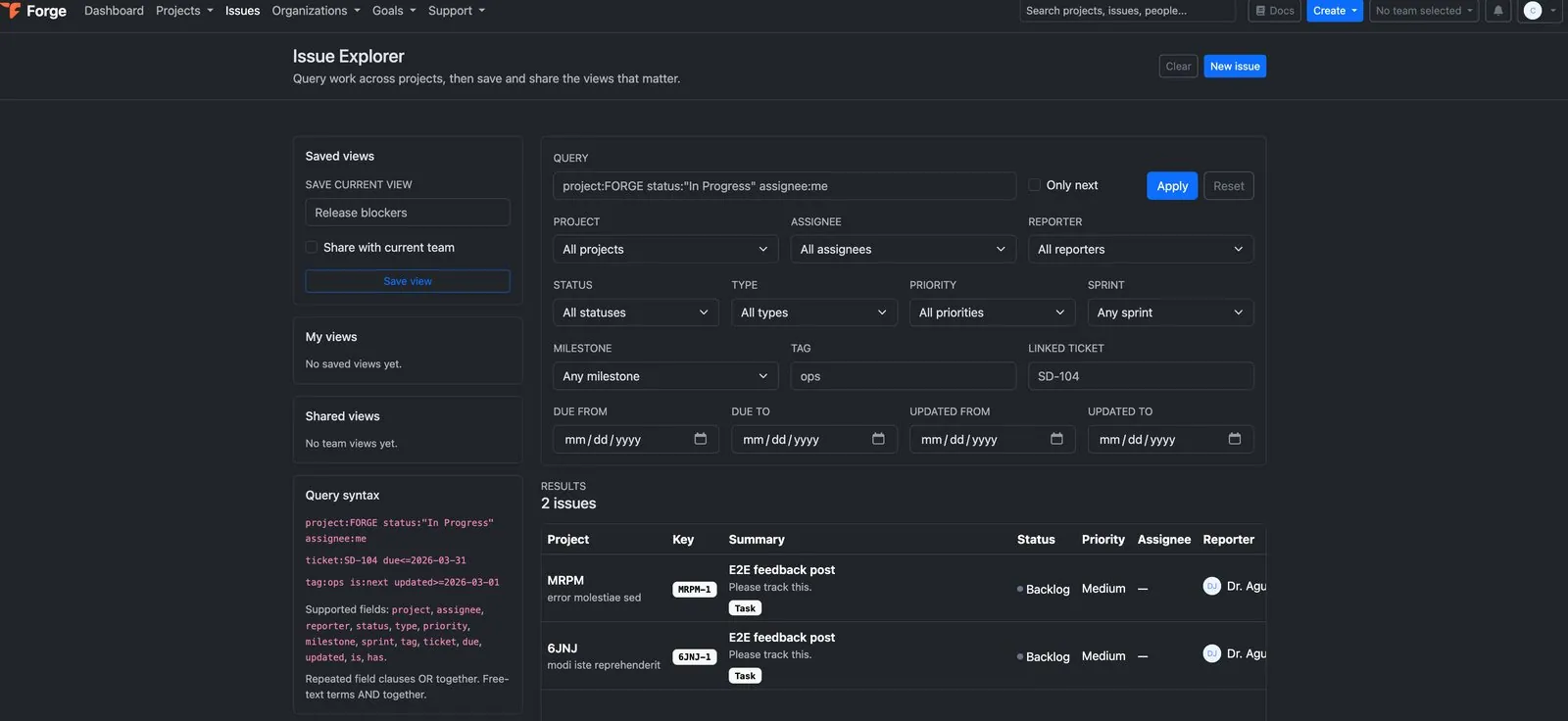Click the Task tag on the MRPM-1 issue
The height and width of the screenshot is (721, 1568).
click(x=746, y=608)
